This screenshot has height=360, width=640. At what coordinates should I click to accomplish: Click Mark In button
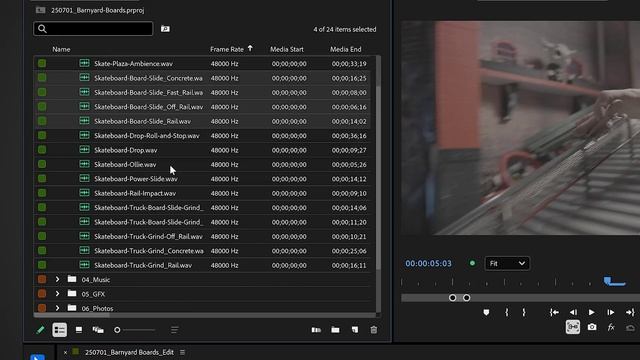coord(507,312)
